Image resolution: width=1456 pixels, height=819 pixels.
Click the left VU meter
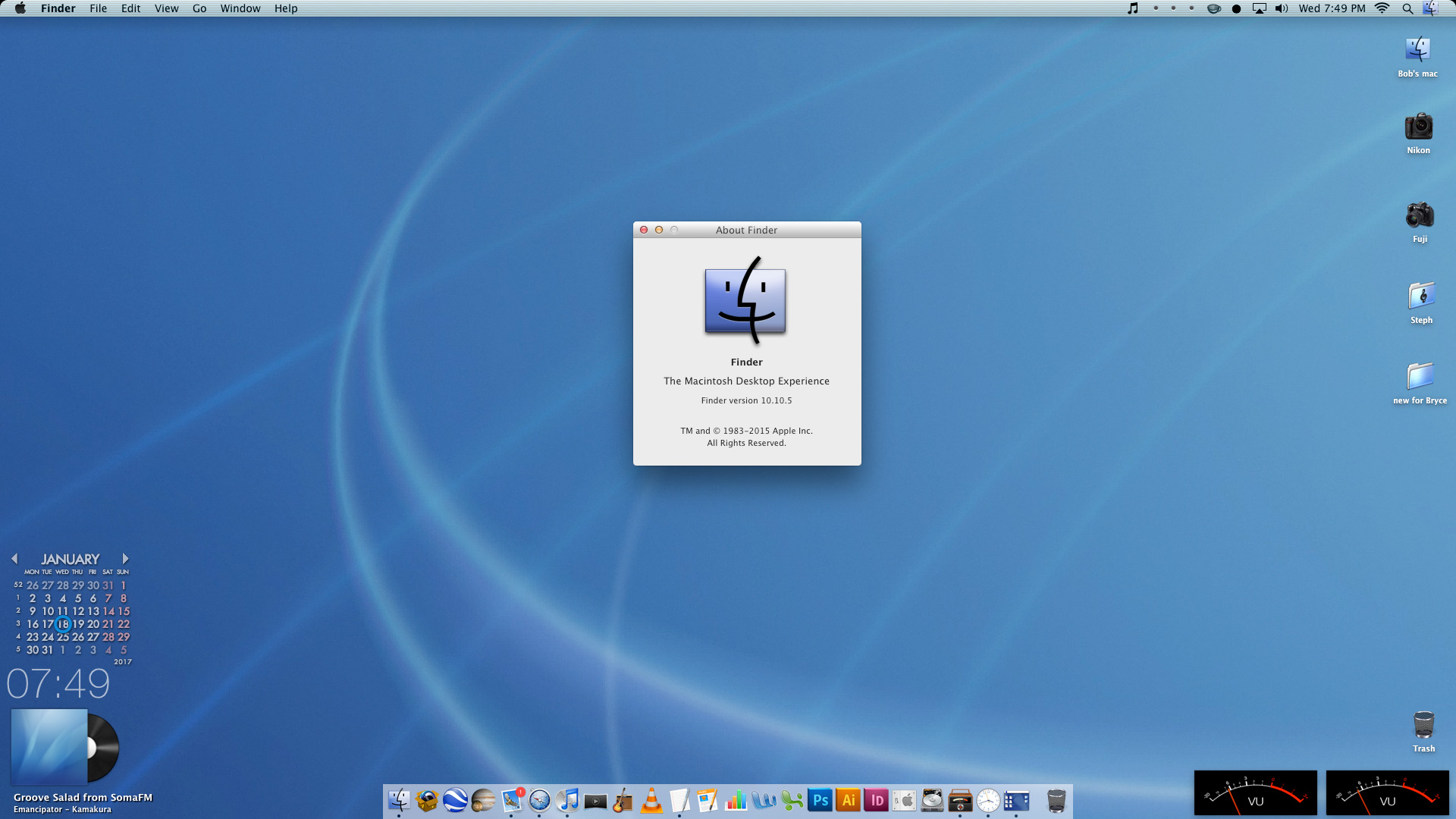(x=1256, y=793)
